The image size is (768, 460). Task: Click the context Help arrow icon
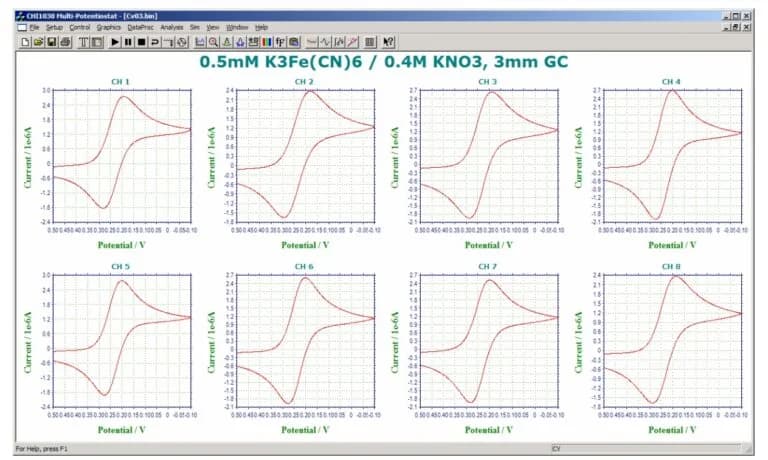click(388, 41)
